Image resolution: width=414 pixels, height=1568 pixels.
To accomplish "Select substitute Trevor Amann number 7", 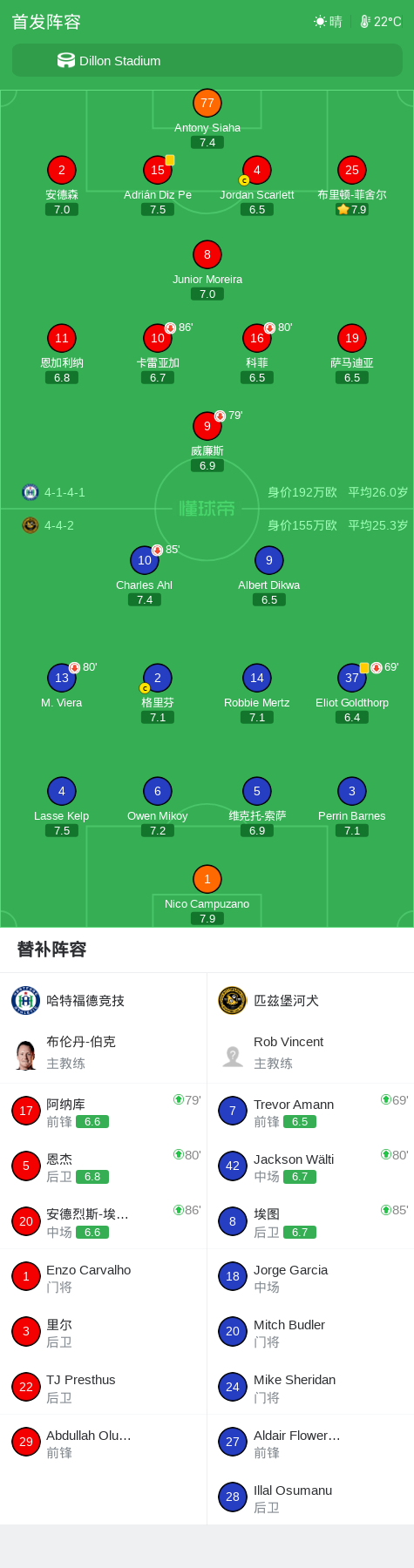I will click(310, 1112).
